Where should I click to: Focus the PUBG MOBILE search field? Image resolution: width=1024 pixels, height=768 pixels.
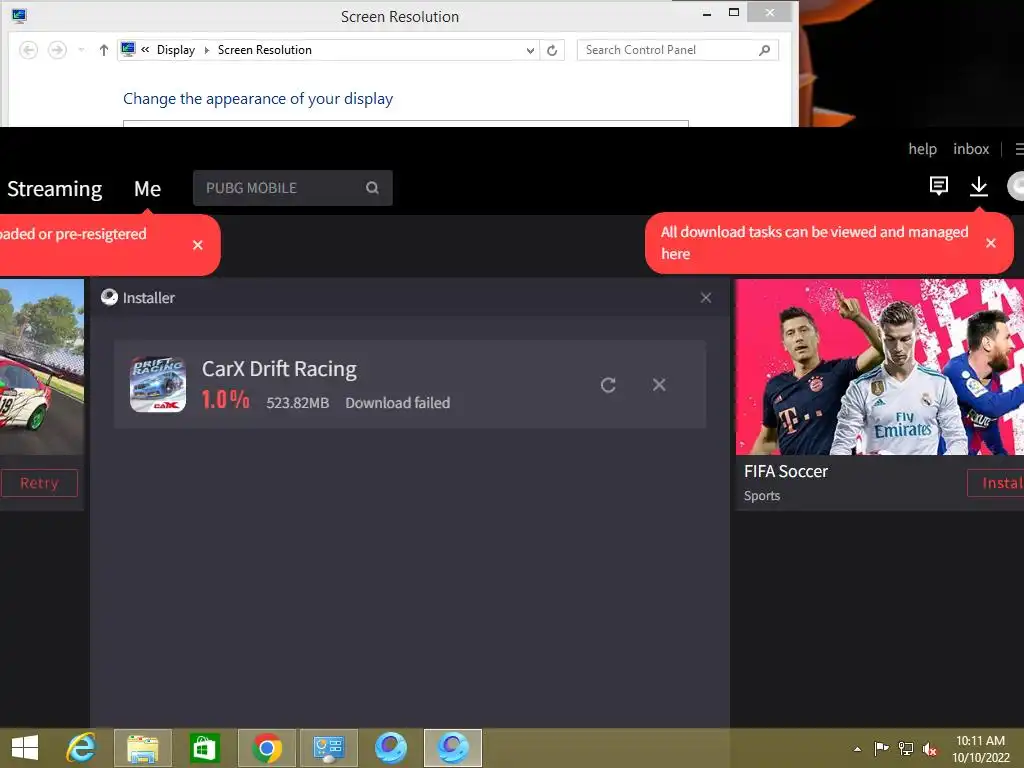293,188
